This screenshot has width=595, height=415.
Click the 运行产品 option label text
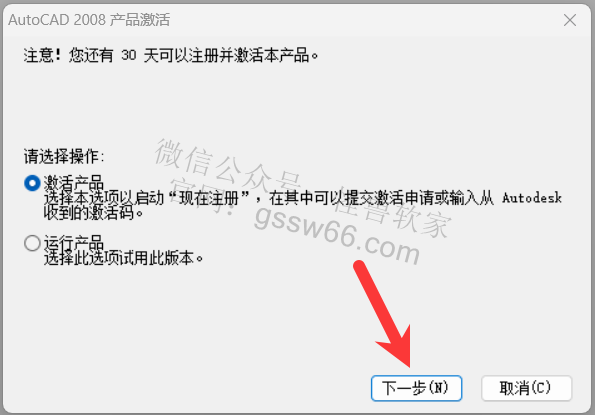[x=74, y=243]
